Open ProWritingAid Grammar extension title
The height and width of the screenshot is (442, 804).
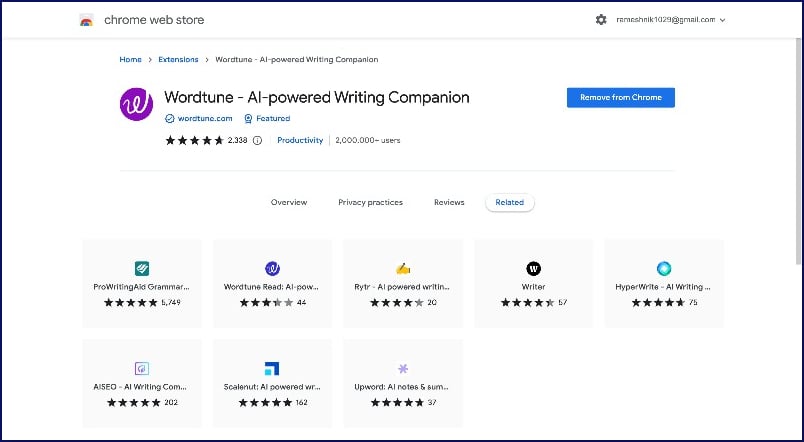[x=142, y=287]
